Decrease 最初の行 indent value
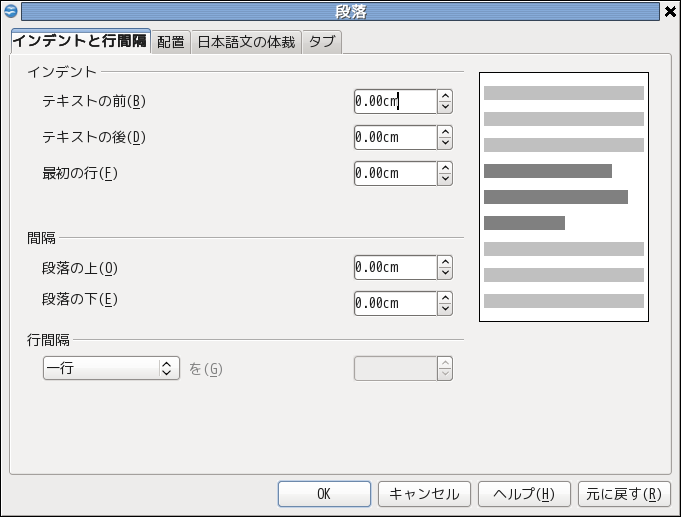The image size is (681, 517). (445, 179)
